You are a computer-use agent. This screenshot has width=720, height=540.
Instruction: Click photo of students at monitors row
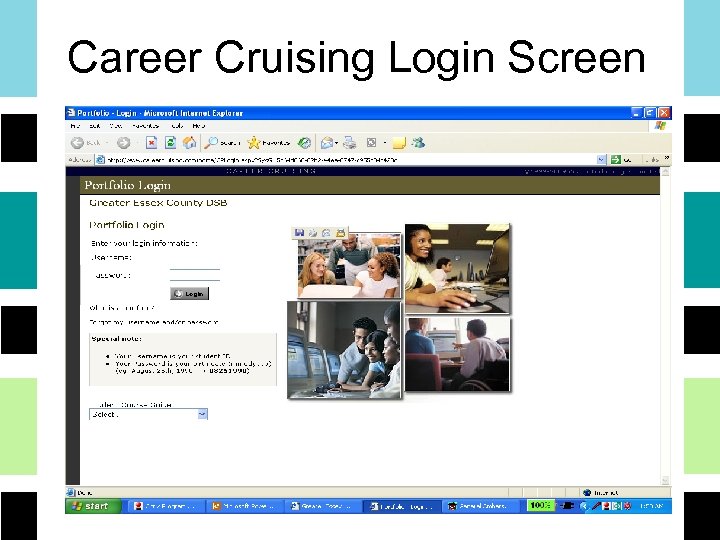(x=344, y=349)
